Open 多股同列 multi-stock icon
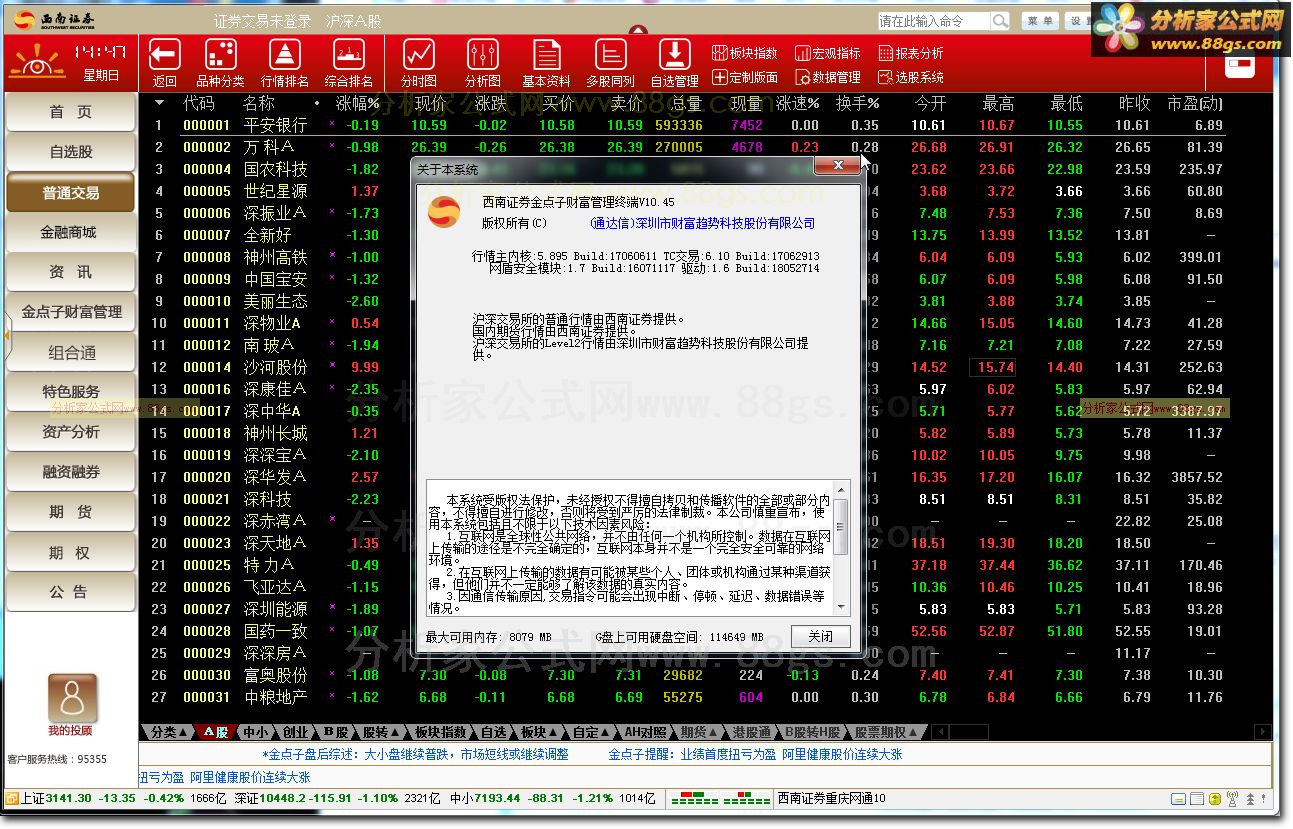The height and width of the screenshot is (829, 1293). pos(610,55)
